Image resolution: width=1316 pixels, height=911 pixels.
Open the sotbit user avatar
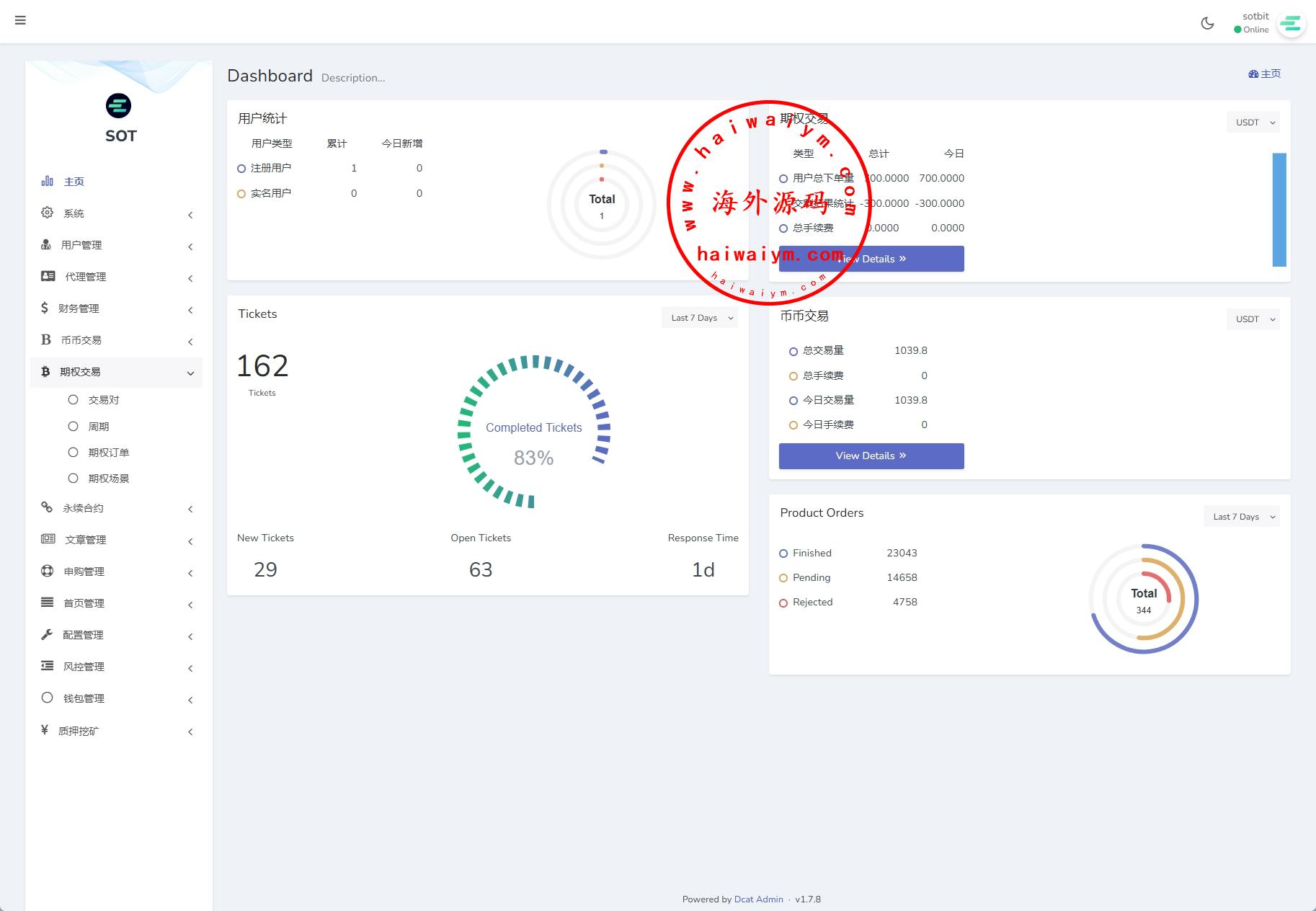pyautogui.click(x=1291, y=24)
